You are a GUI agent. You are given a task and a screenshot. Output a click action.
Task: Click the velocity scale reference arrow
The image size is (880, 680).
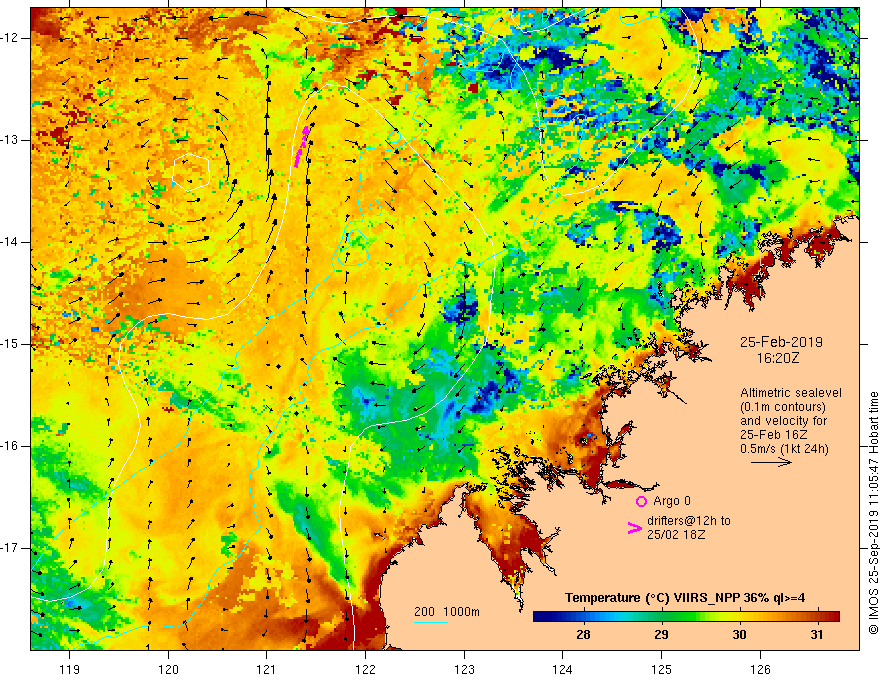[771, 462]
